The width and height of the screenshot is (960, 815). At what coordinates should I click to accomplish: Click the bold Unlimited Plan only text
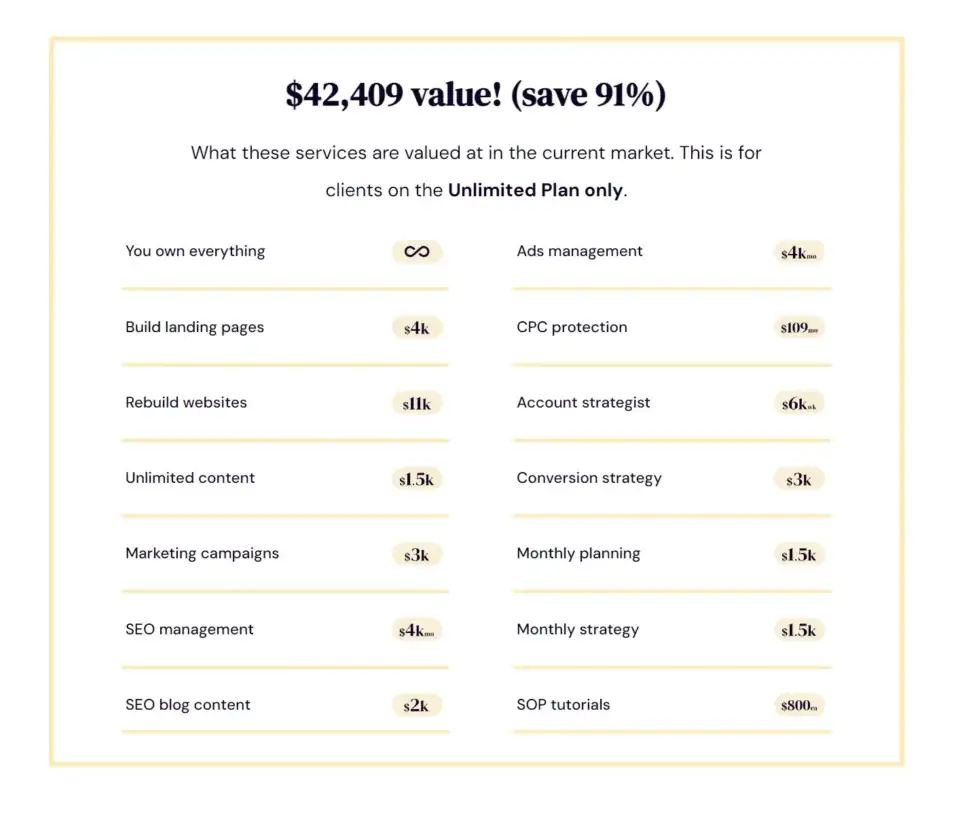(x=536, y=190)
